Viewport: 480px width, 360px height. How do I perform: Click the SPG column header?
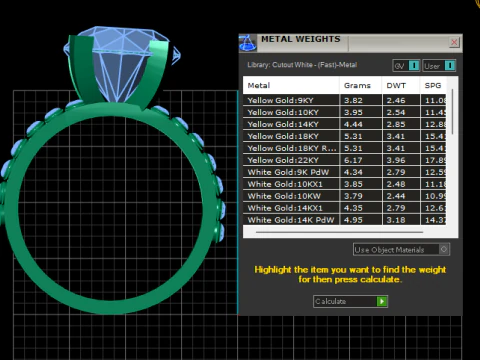[433, 85]
